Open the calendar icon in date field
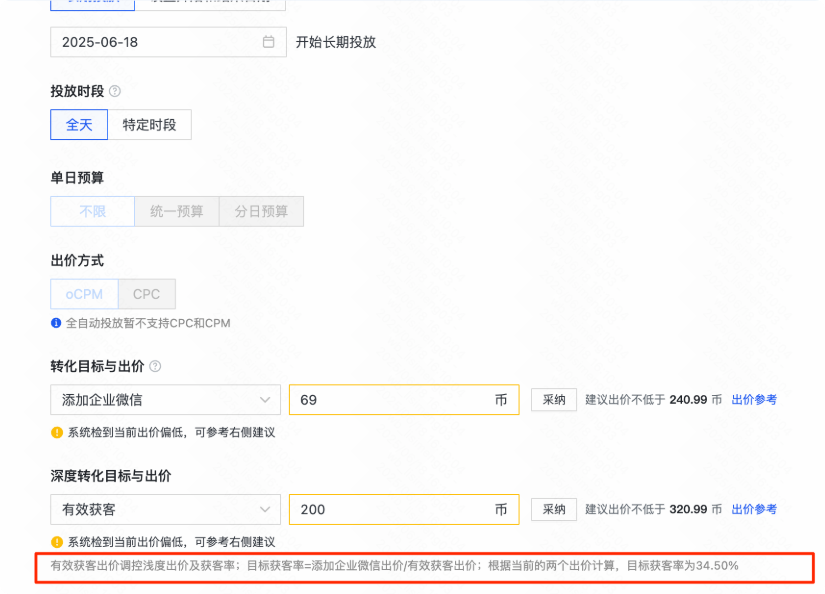This screenshot has width=825, height=594. (268, 42)
